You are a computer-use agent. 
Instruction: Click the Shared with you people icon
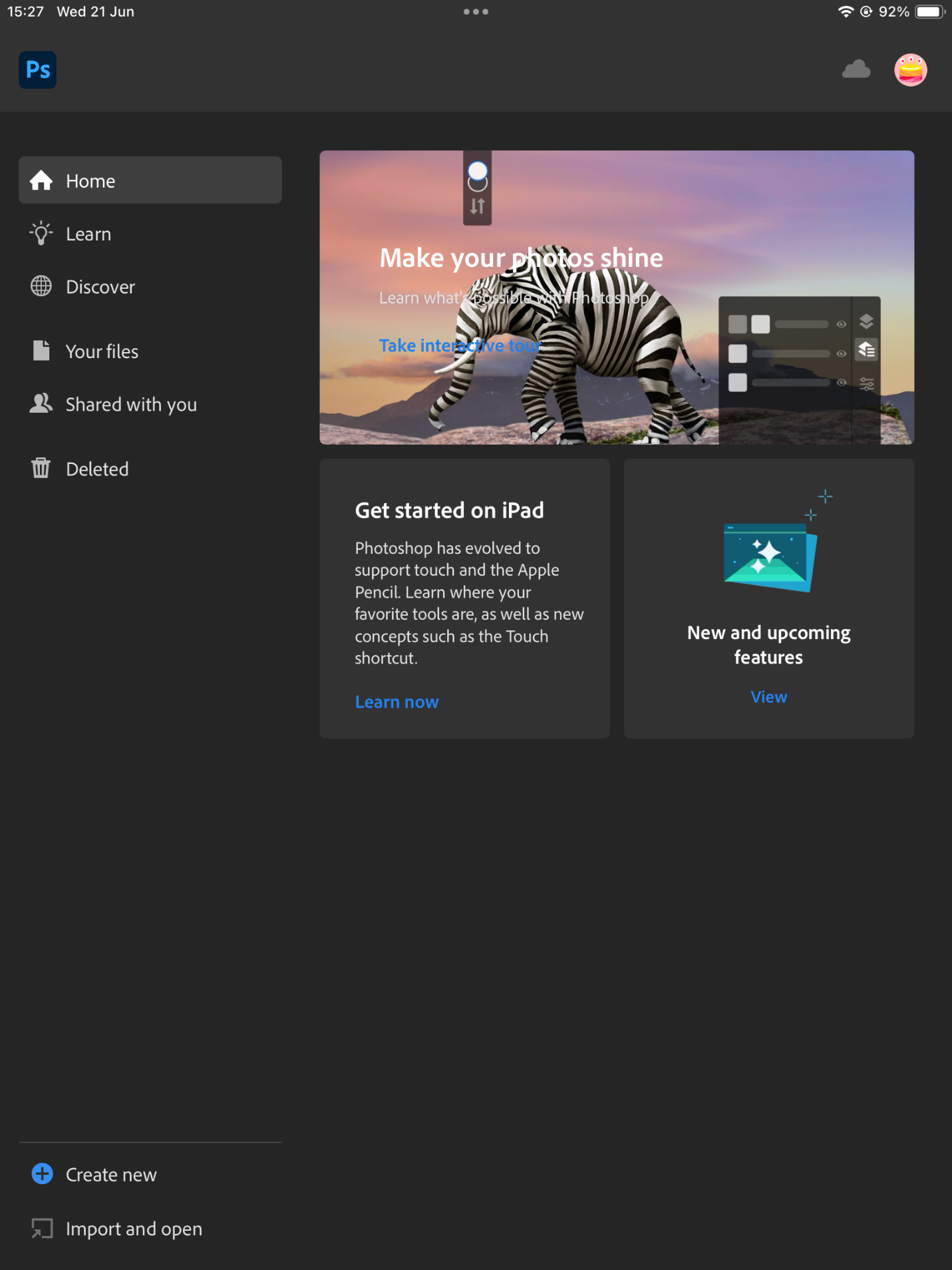pyautogui.click(x=41, y=404)
